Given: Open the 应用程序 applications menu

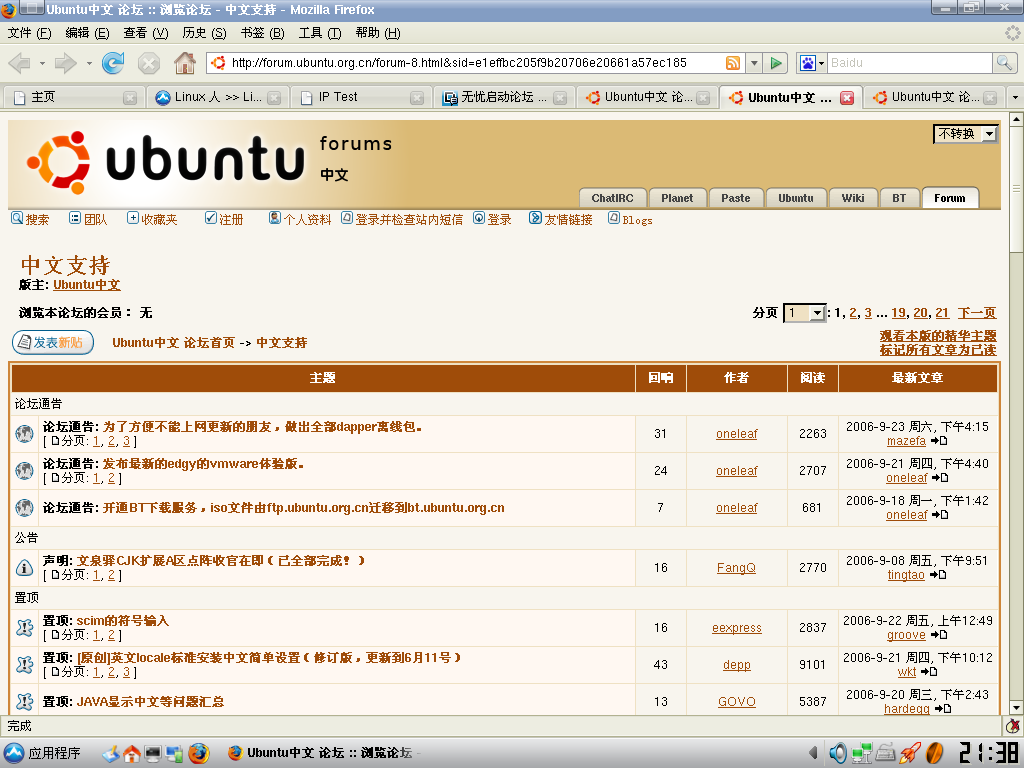Looking at the screenshot, I should point(42,753).
